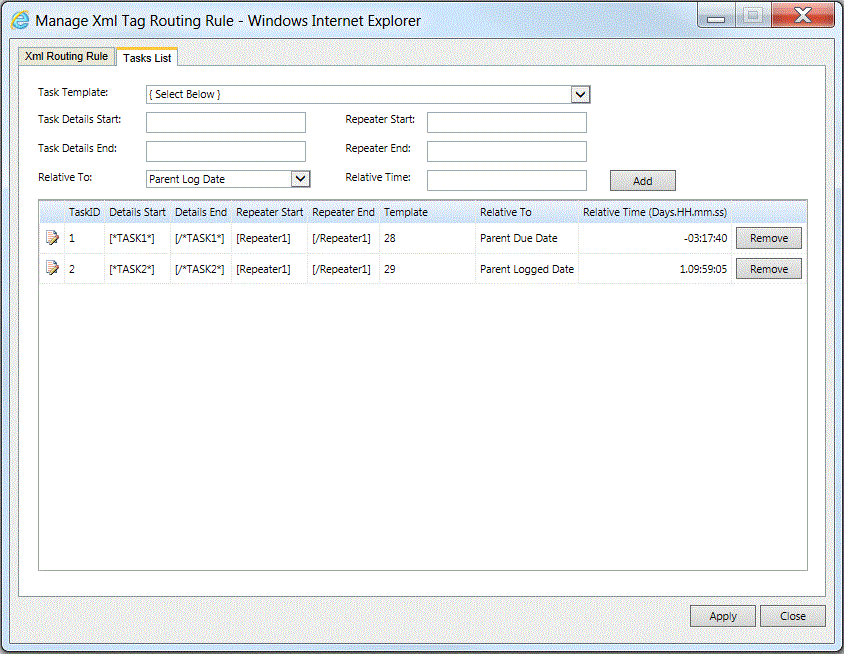Switch to the Xml Routing Rule tab
The width and height of the screenshot is (844, 654).
coord(65,56)
